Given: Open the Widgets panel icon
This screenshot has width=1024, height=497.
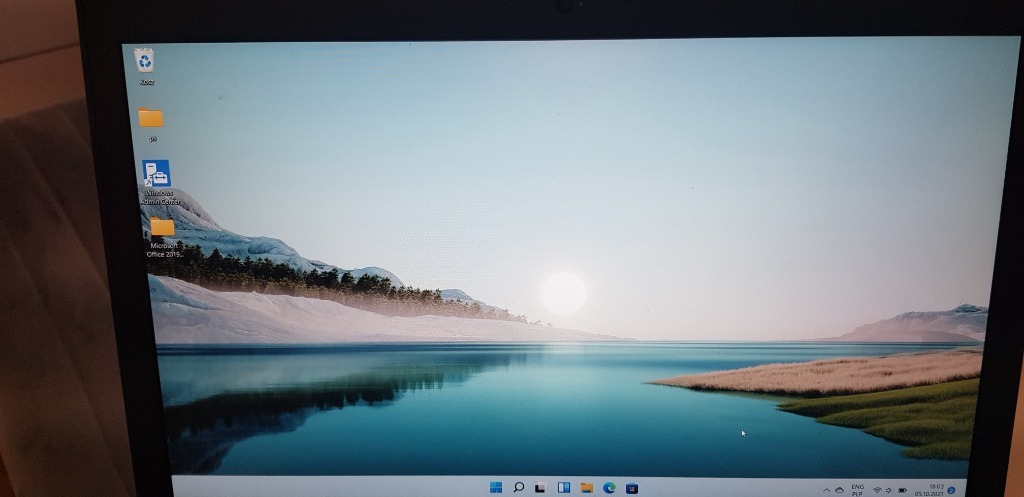Looking at the screenshot, I should 564,488.
